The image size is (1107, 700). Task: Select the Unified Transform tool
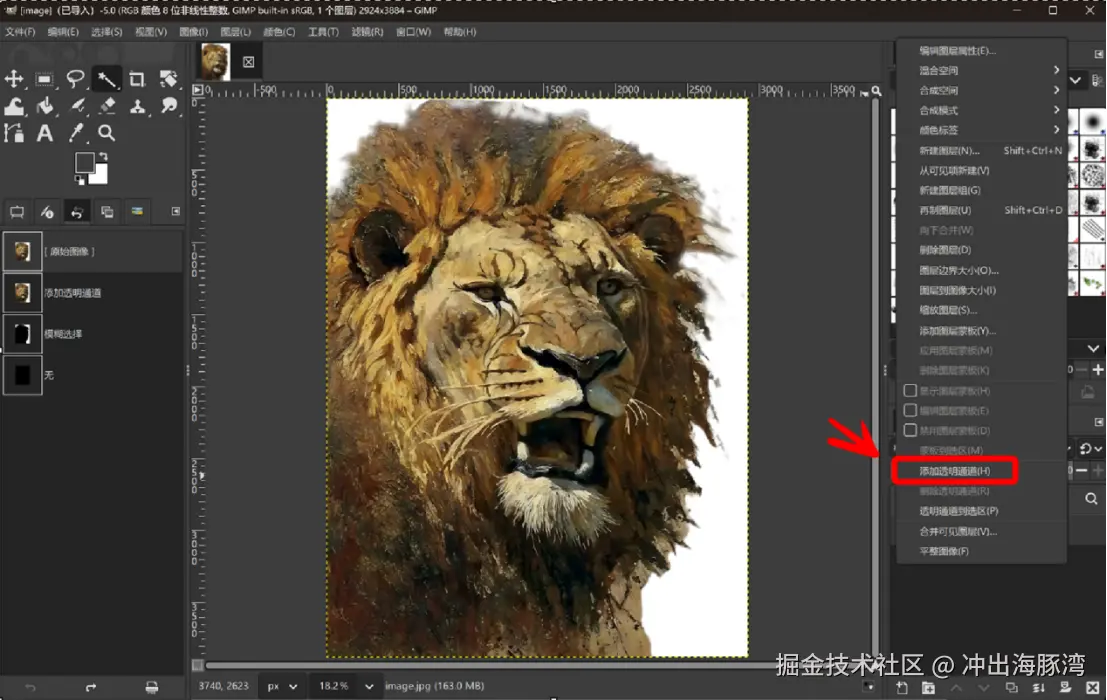pyautogui.click(x=168, y=78)
